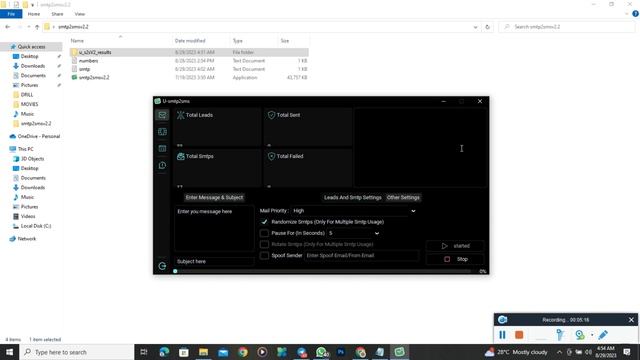This screenshot has width=640, height=360.
Task: Click the logout icon at sidebar bottom
Action: click(x=162, y=266)
